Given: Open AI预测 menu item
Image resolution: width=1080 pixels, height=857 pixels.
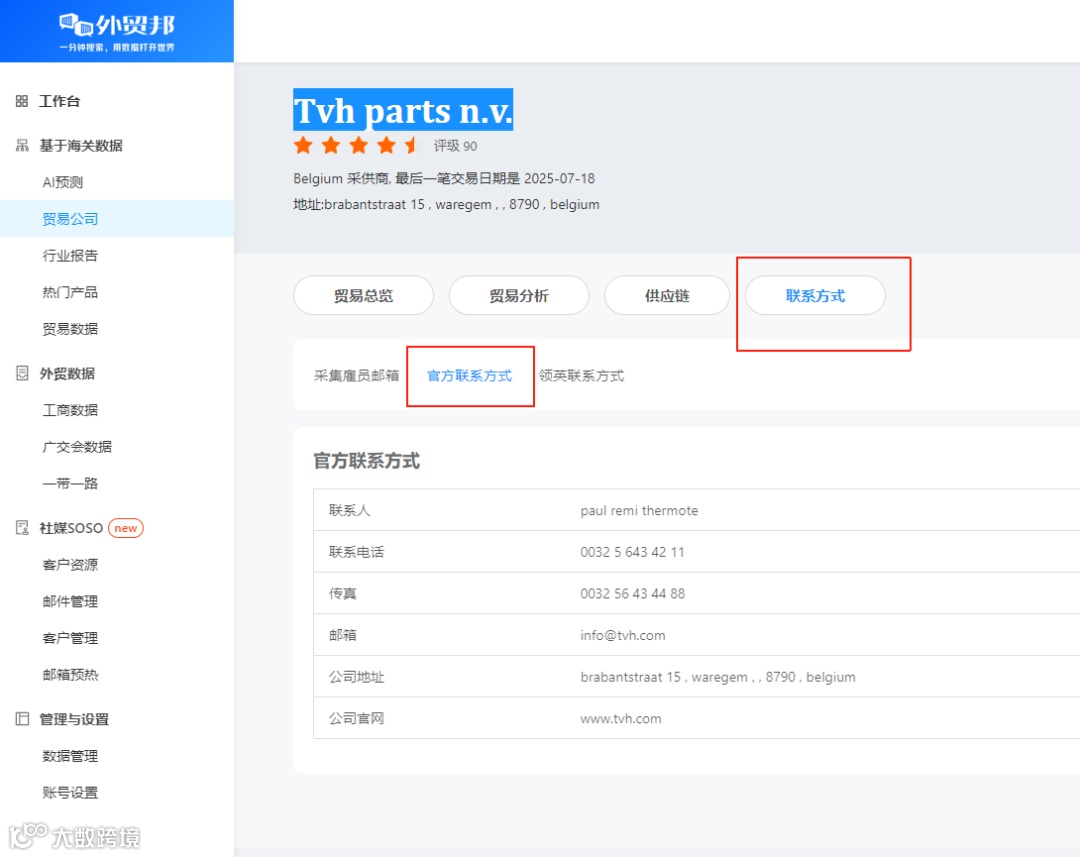Looking at the screenshot, I should (x=63, y=182).
